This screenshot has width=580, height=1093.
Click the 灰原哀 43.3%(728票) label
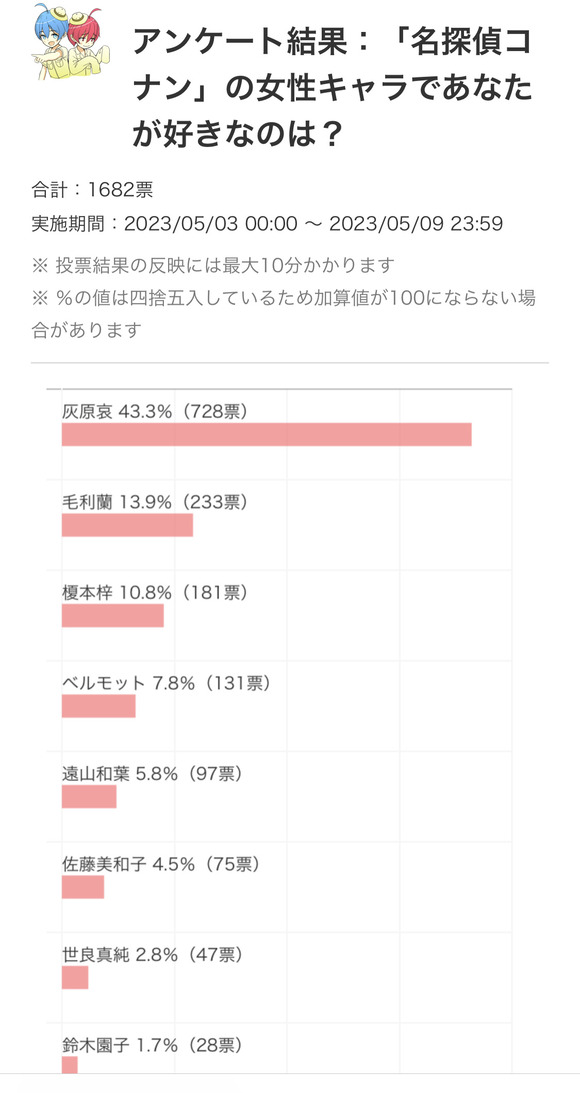click(155, 412)
